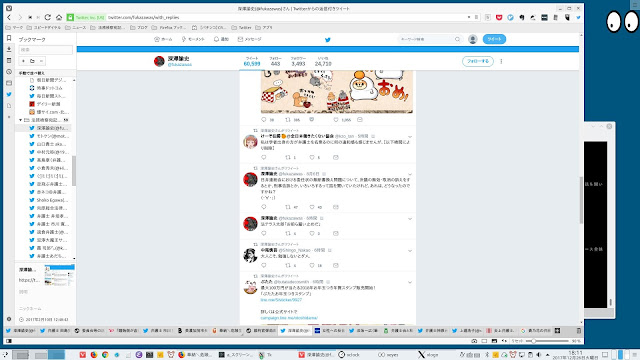Screen dimensions: 640x360
Task: Toggle tab tiling in the status bar
Action: point(484,341)
